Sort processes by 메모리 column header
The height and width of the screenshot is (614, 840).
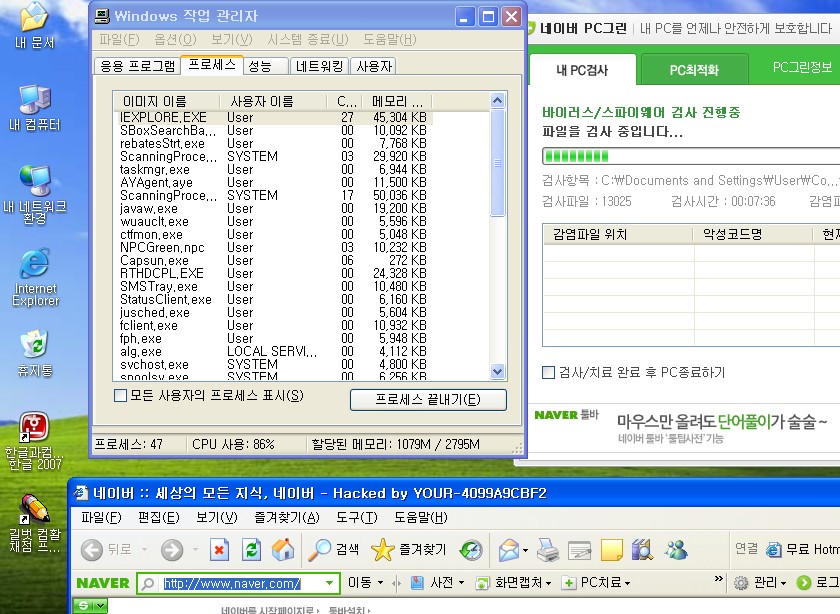[x=397, y=101]
